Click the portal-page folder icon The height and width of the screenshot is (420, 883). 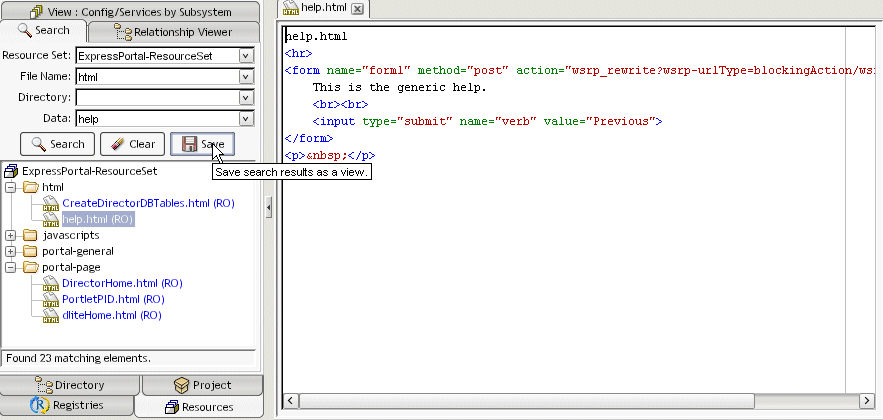(x=30, y=267)
